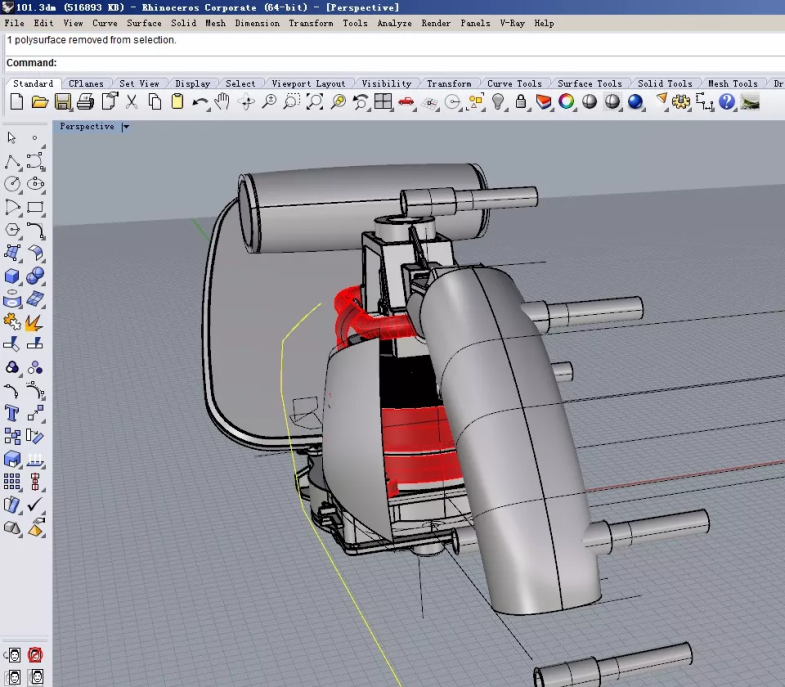This screenshot has height=687, width=785.
Task: Switch to the Curve Tools tab
Action: click(514, 84)
